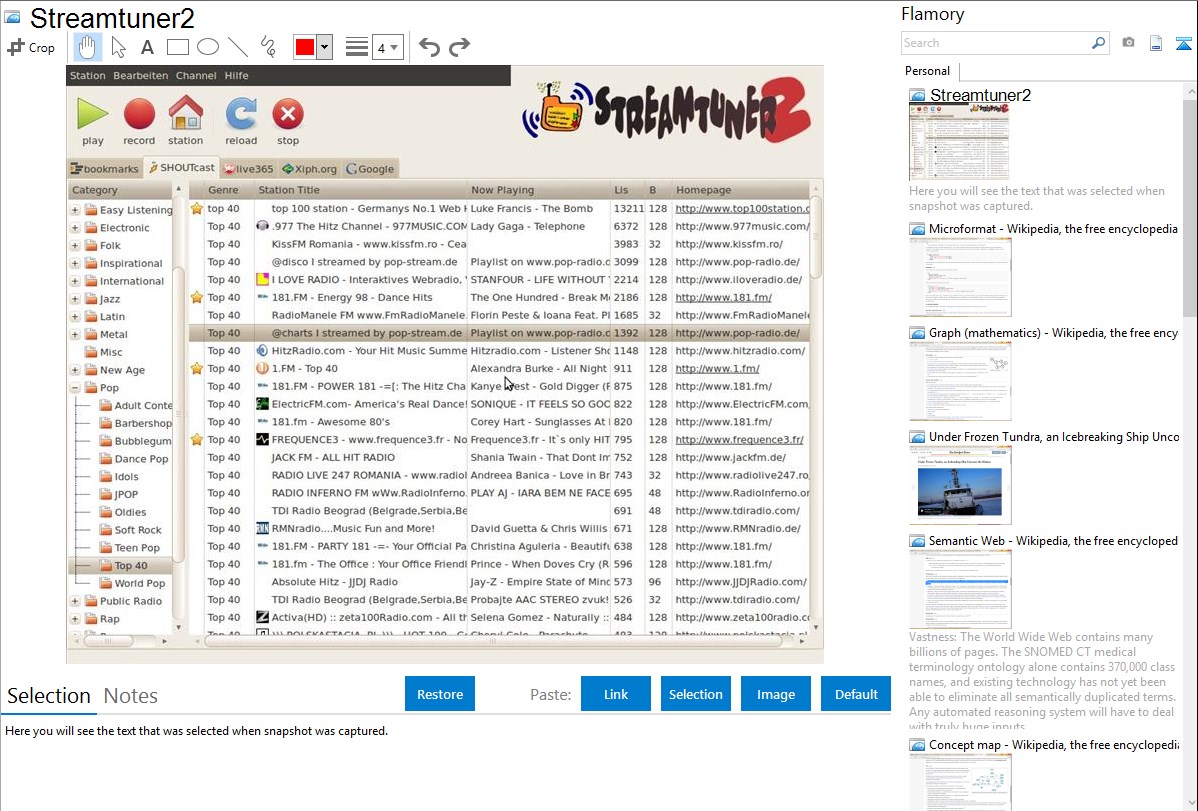Click the upload tray icon beside Flamory search
The width and height of the screenshot is (1198, 811).
tap(1183, 43)
